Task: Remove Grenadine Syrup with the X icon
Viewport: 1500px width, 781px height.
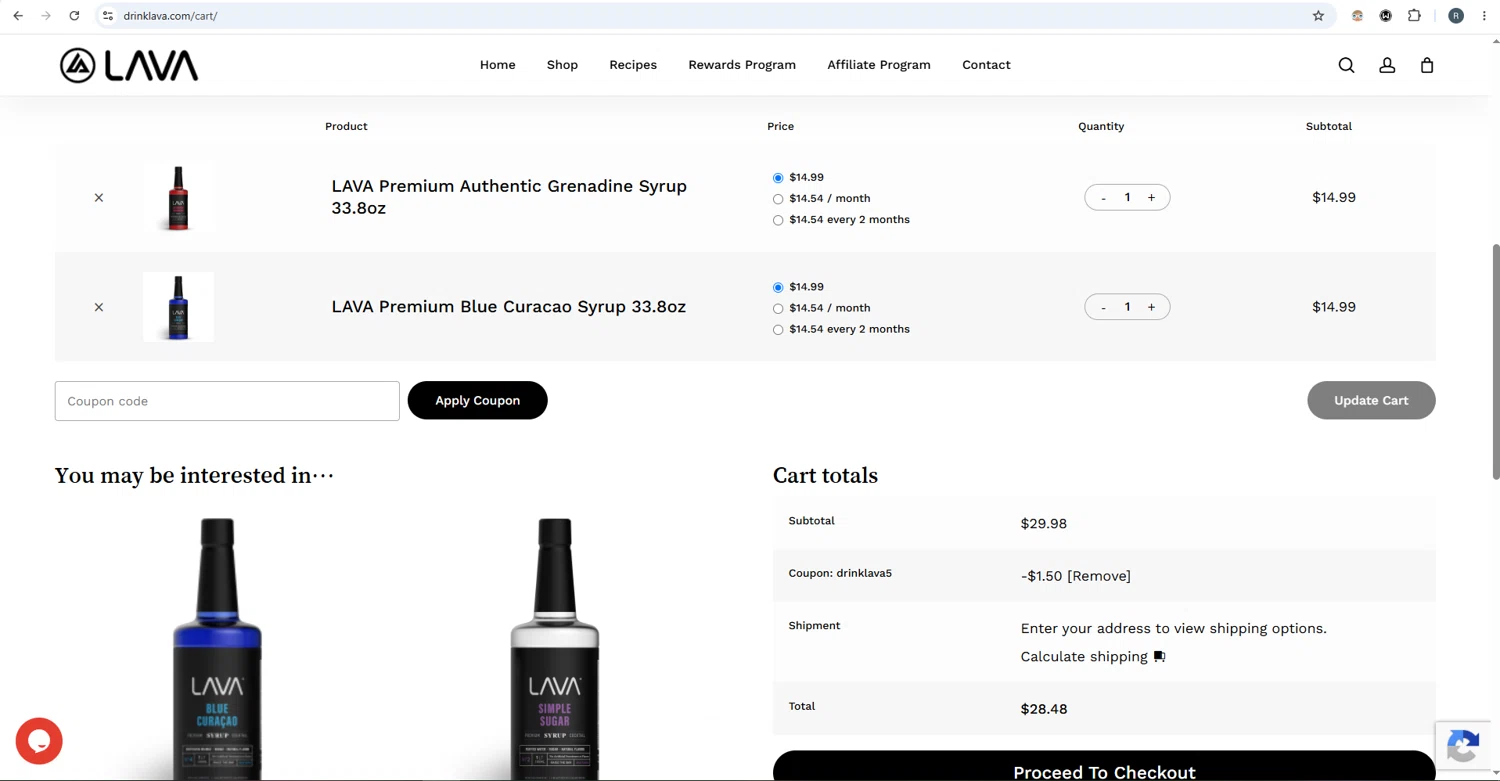Action: pyautogui.click(x=99, y=198)
